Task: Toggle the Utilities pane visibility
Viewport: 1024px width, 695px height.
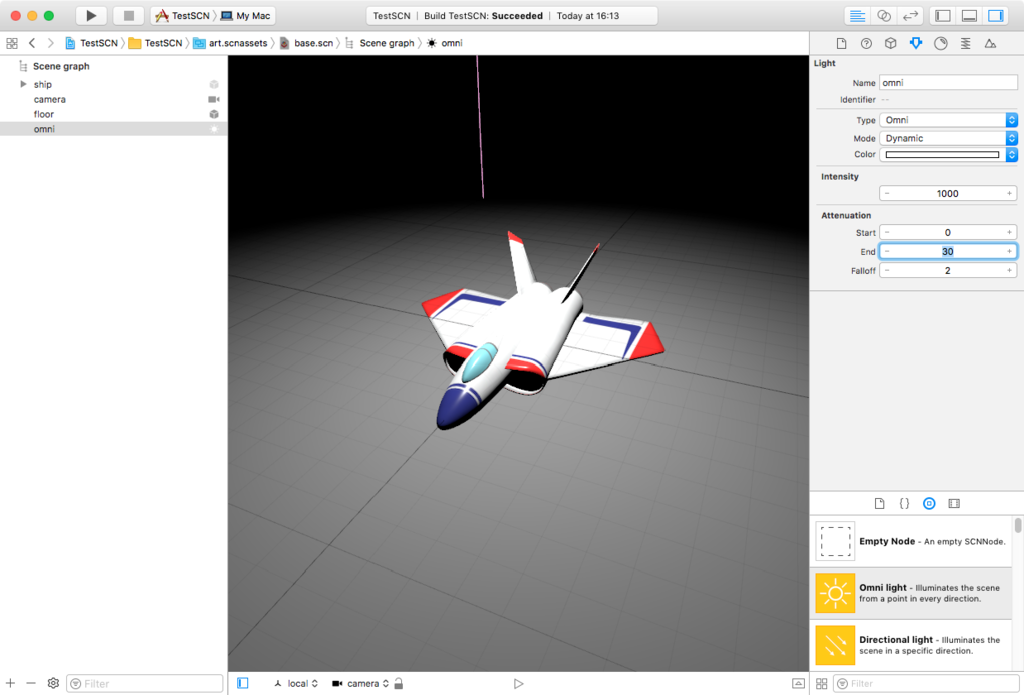Action: pyautogui.click(x=996, y=16)
